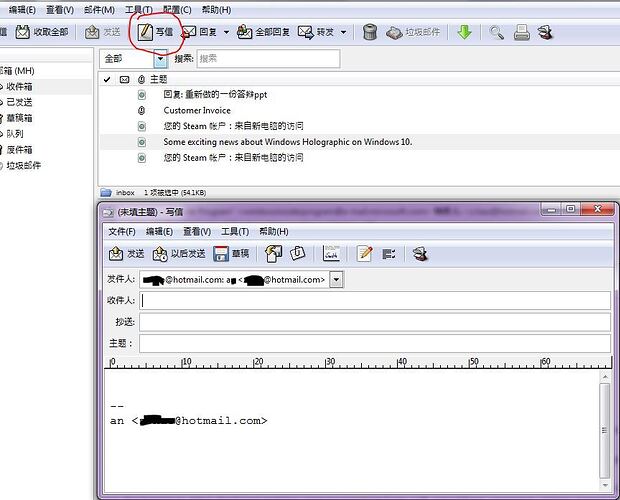Click the scroll down arrow in compose body
The image size is (620, 500).
point(605,485)
